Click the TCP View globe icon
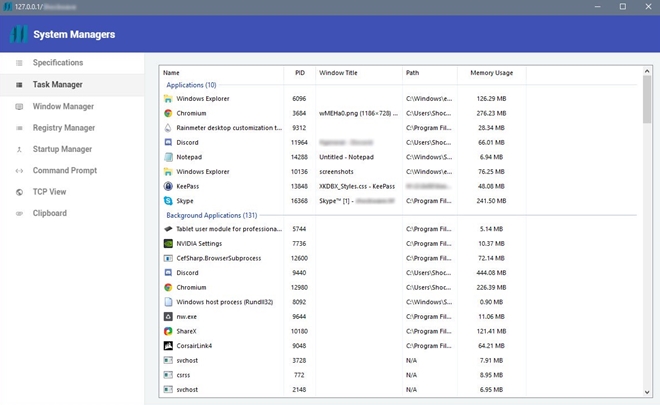660x405 pixels. click(x=19, y=192)
